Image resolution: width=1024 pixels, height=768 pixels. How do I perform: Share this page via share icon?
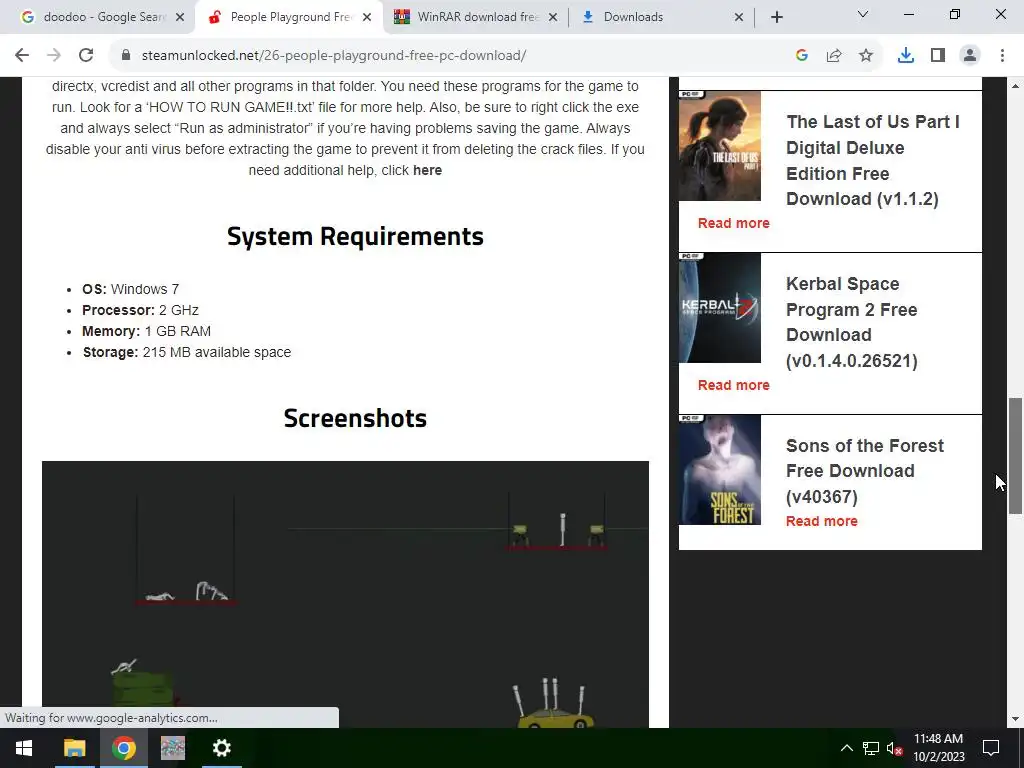[834, 56]
